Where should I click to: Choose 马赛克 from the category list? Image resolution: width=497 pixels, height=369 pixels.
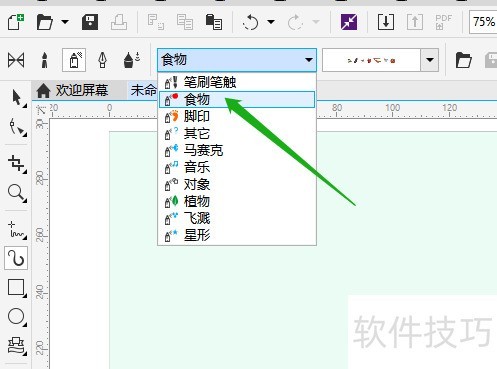tap(237, 150)
